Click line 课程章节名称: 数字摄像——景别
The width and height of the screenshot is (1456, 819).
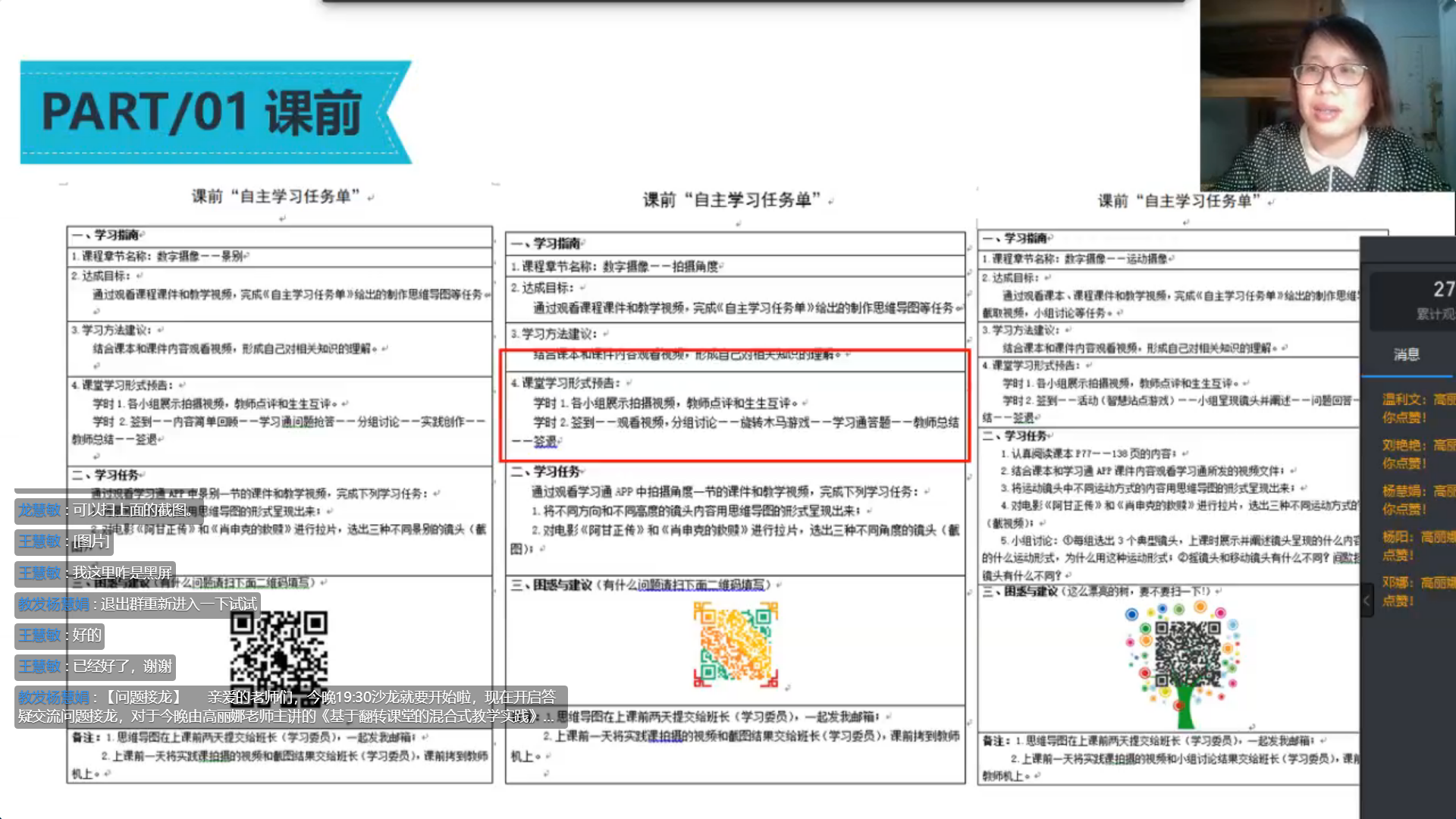click(159, 256)
